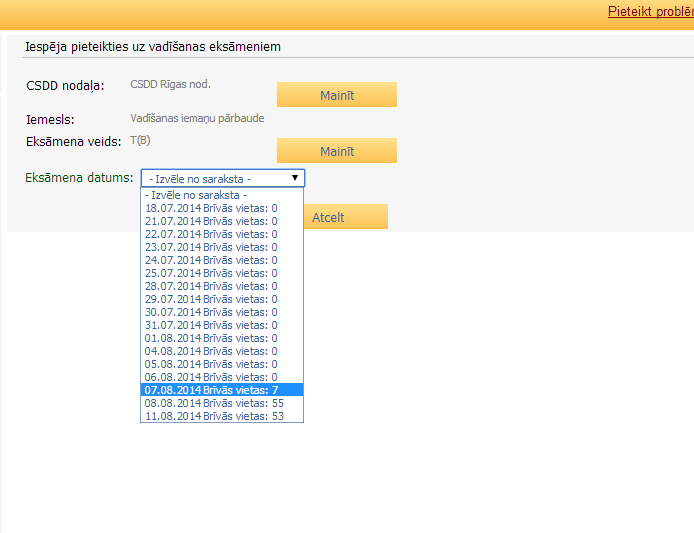Pick the 24.07.2014 exam date

point(222,260)
